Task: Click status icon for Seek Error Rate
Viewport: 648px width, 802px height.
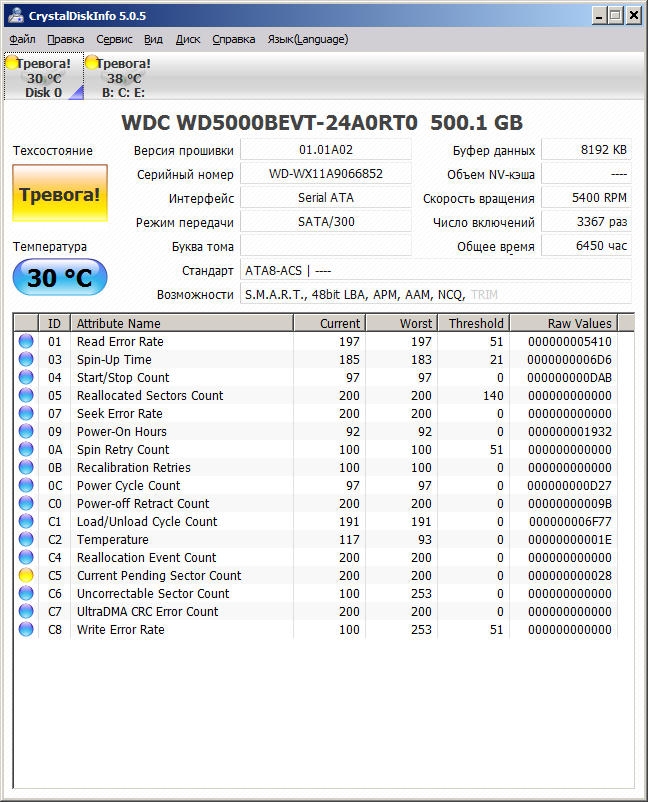Action: [26, 413]
